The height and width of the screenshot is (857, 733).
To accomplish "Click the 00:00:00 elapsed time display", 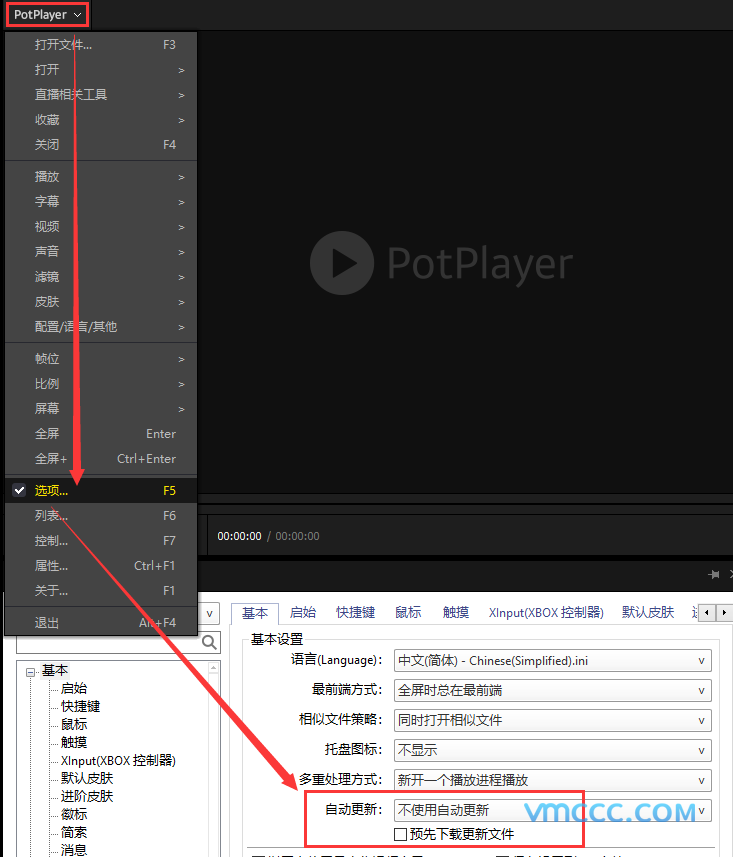I will tap(239, 536).
